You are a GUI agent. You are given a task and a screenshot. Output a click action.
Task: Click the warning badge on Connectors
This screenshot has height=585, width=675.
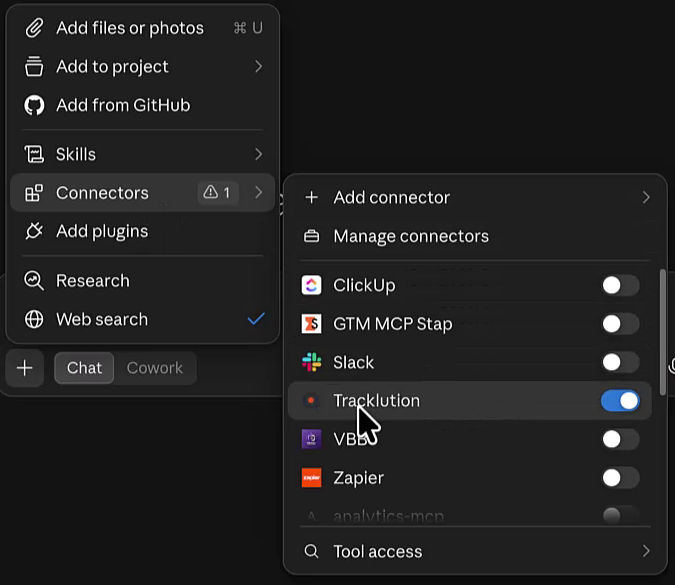(217, 192)
